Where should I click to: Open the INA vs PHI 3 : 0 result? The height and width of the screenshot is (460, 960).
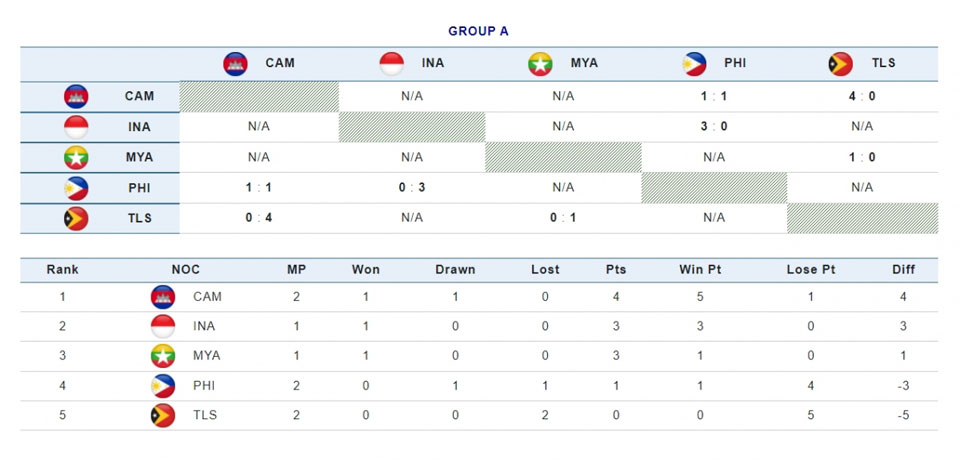tap(714, 127)
